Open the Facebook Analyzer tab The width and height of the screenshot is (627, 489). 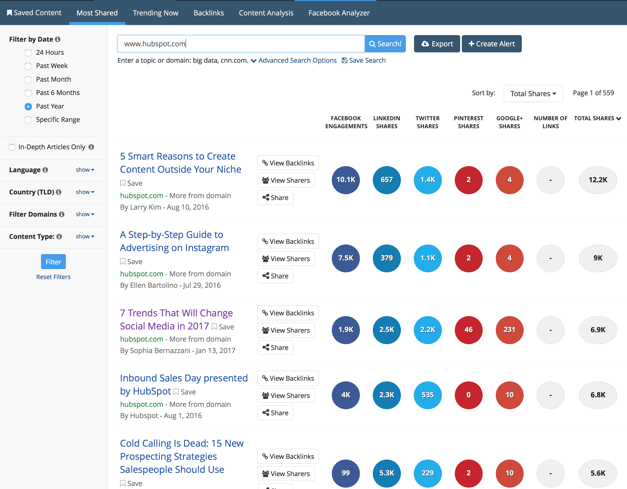tap(339, 13)
